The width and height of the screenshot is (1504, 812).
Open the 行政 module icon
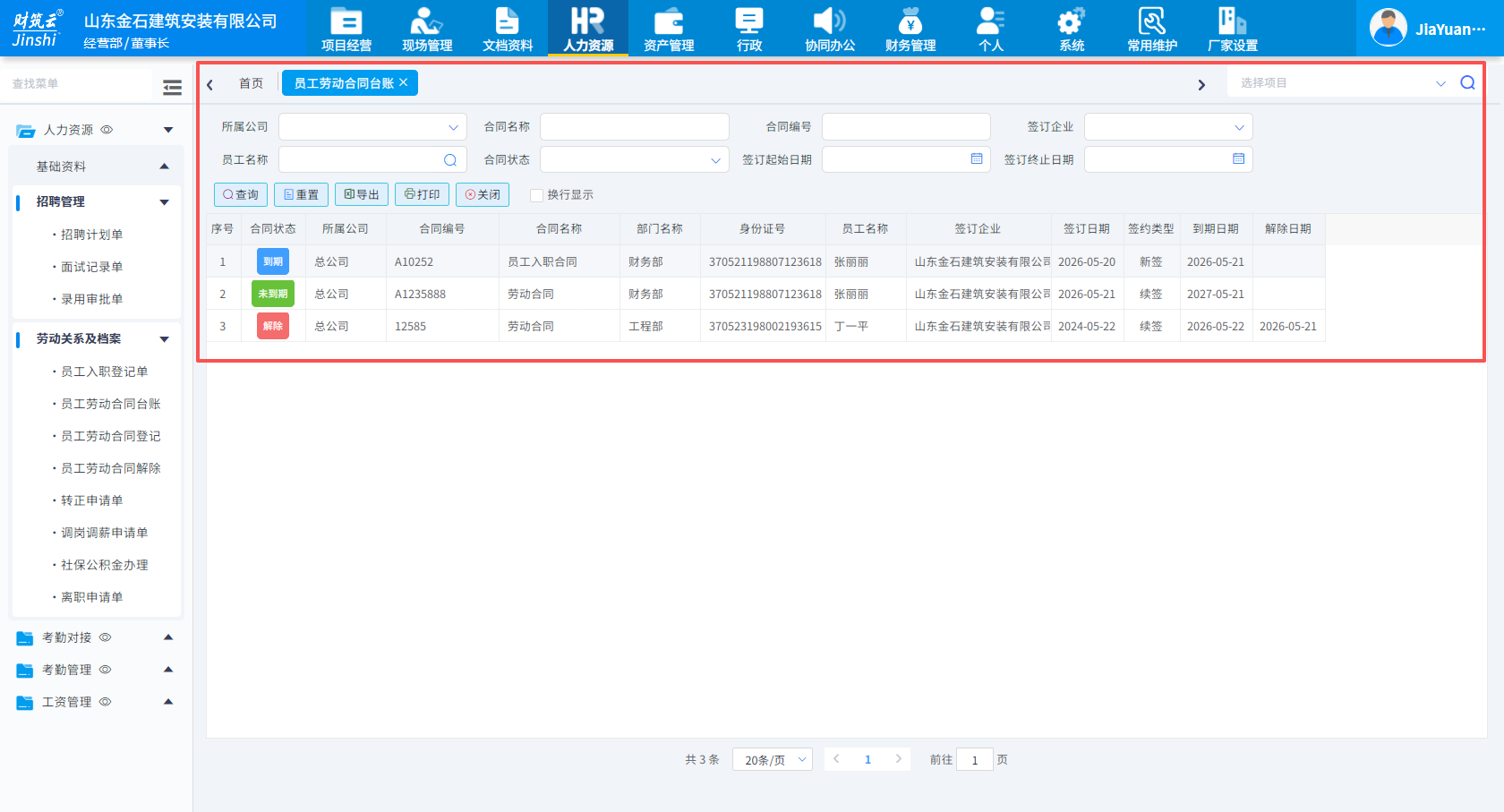[x=749, y=21]
